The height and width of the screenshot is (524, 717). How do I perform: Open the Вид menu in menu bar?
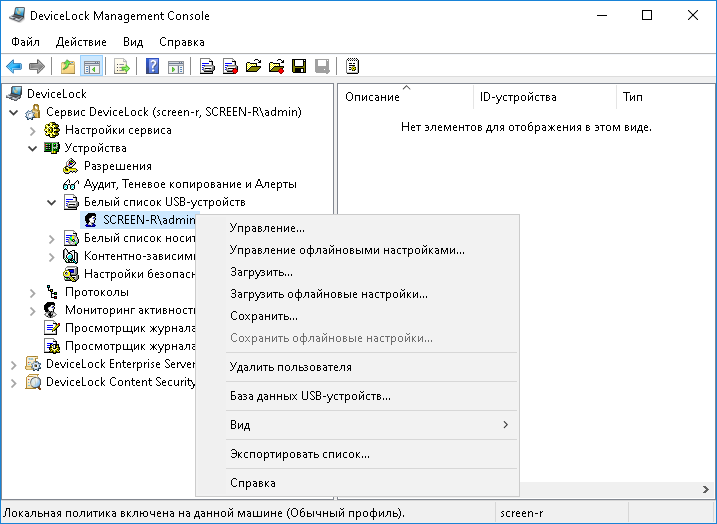click(x=133, y=42)
